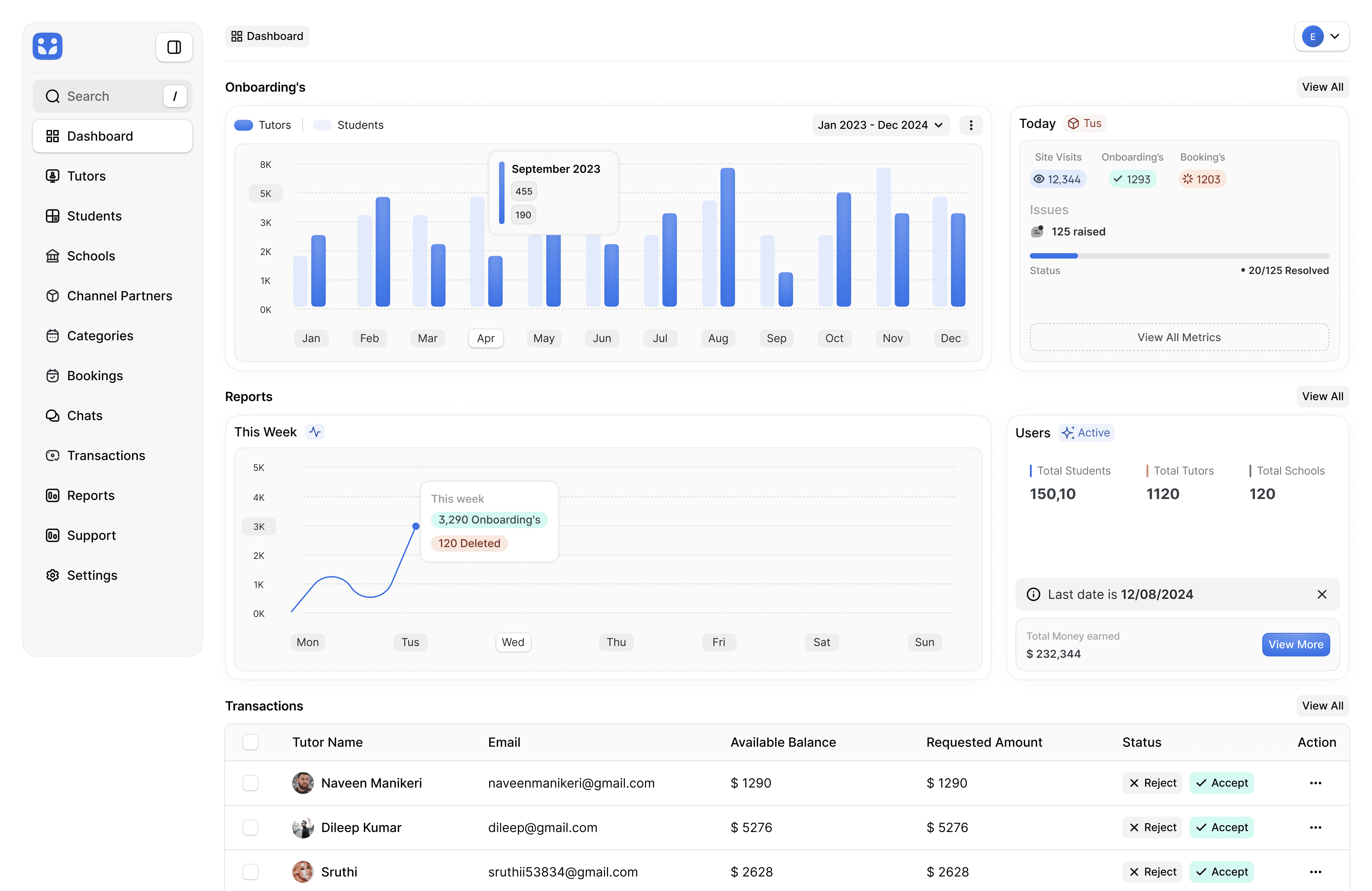This screenshot has width=1372, height=891.
Task: Click View All Metrics button
Action: click(1179, 337)
